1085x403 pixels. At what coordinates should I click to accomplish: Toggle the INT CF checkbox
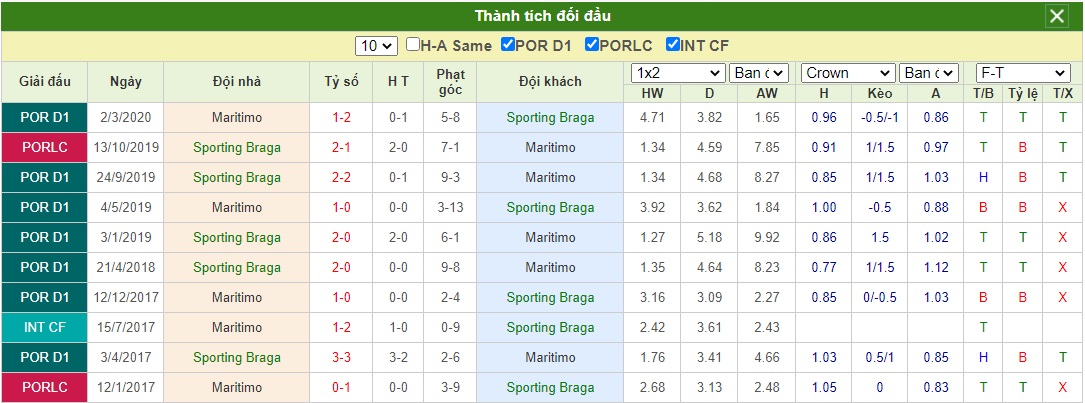point(673,45)
